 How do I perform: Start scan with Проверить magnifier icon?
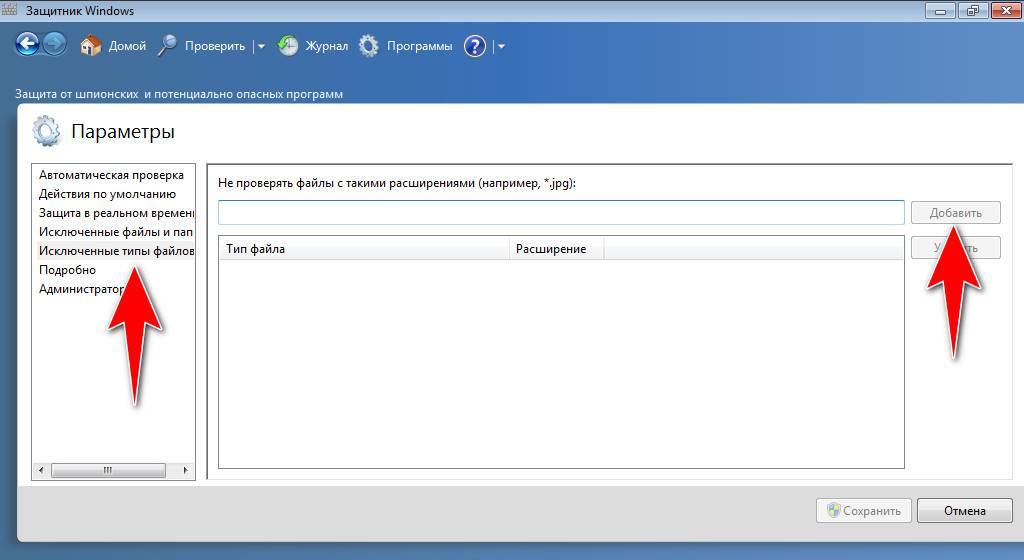tap(168, 46)
